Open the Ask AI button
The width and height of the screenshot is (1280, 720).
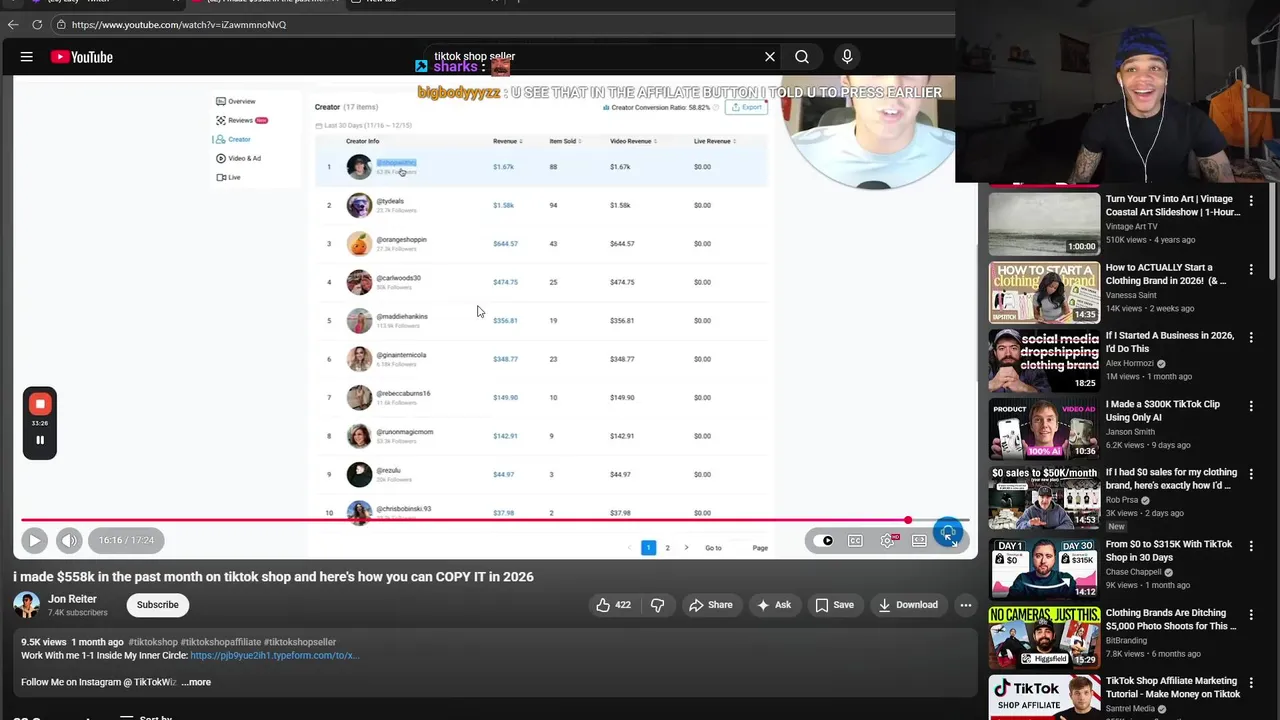pyautogui.click(x=774, y=605)
